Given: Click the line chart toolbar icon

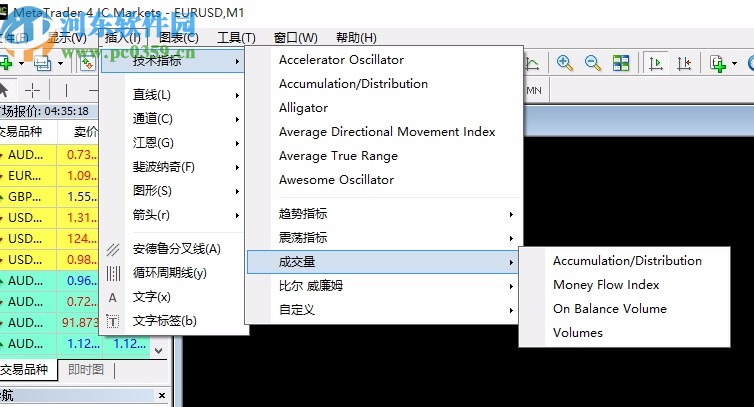Looking at the screenshot, I should tap(532, 63).
